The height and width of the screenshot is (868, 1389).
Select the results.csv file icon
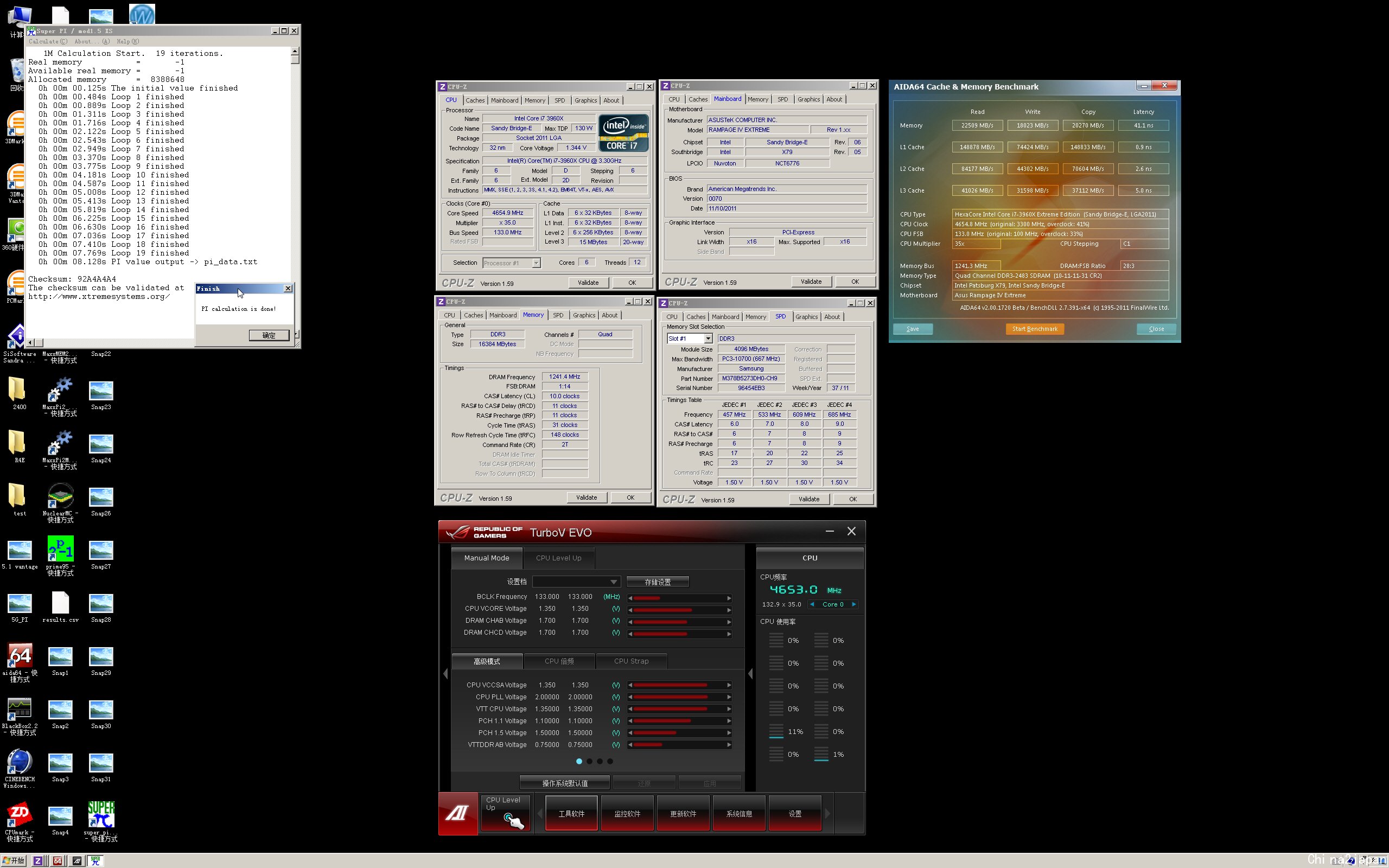click(x=60, y=607)
